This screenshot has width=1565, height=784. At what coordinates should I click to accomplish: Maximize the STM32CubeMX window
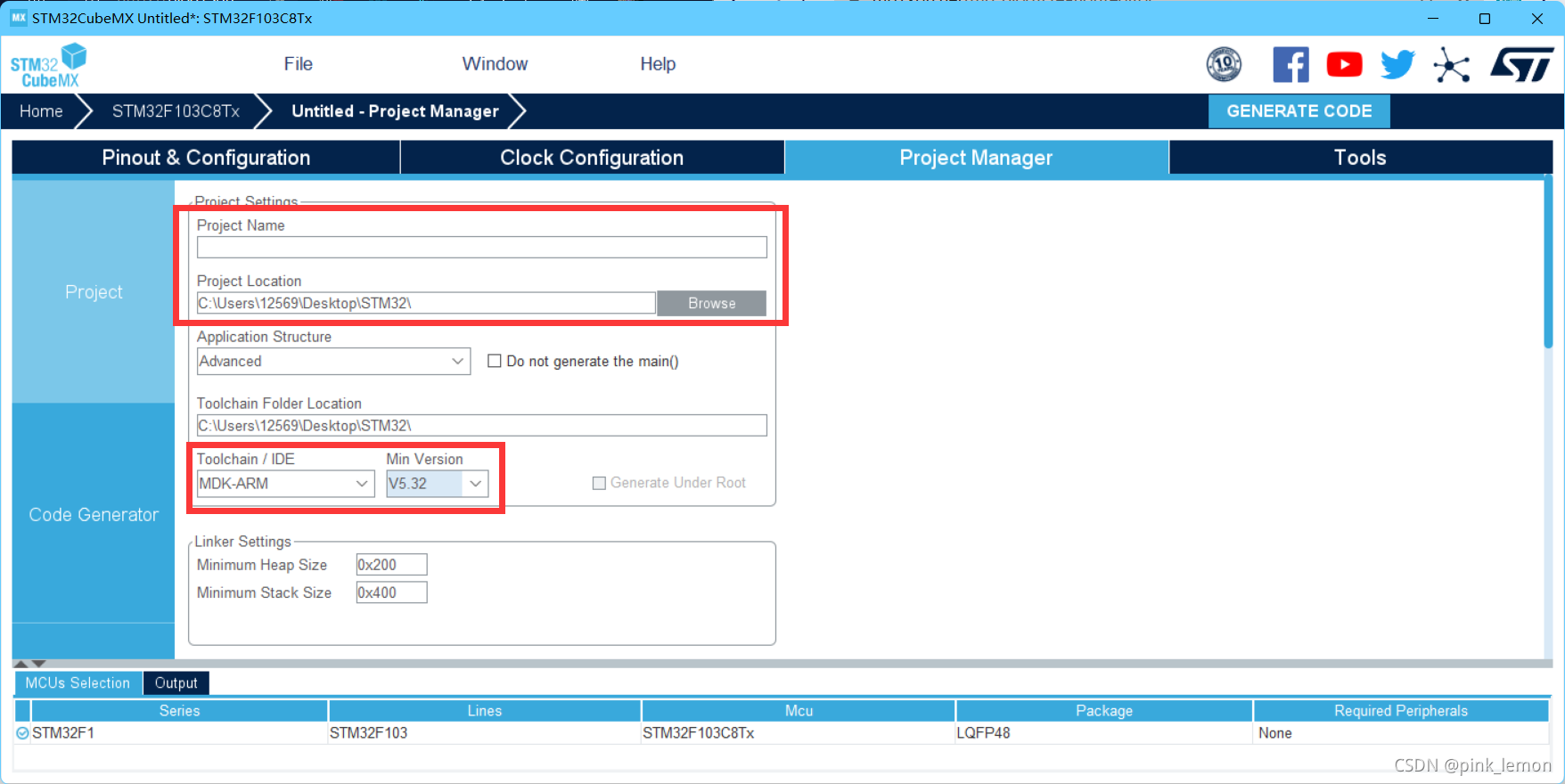click(x=1485, y=18)
